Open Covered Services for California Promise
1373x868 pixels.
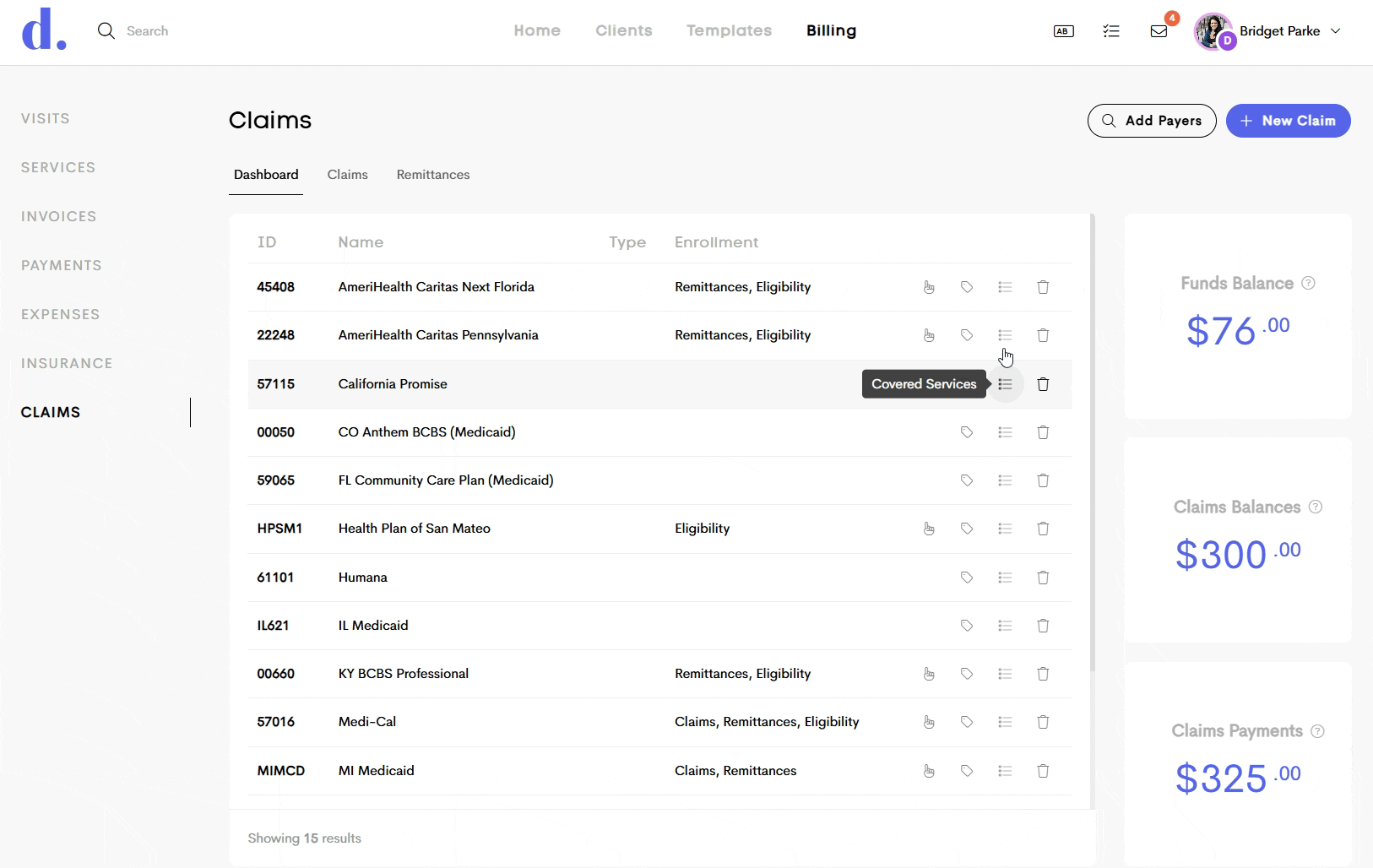1005,384
